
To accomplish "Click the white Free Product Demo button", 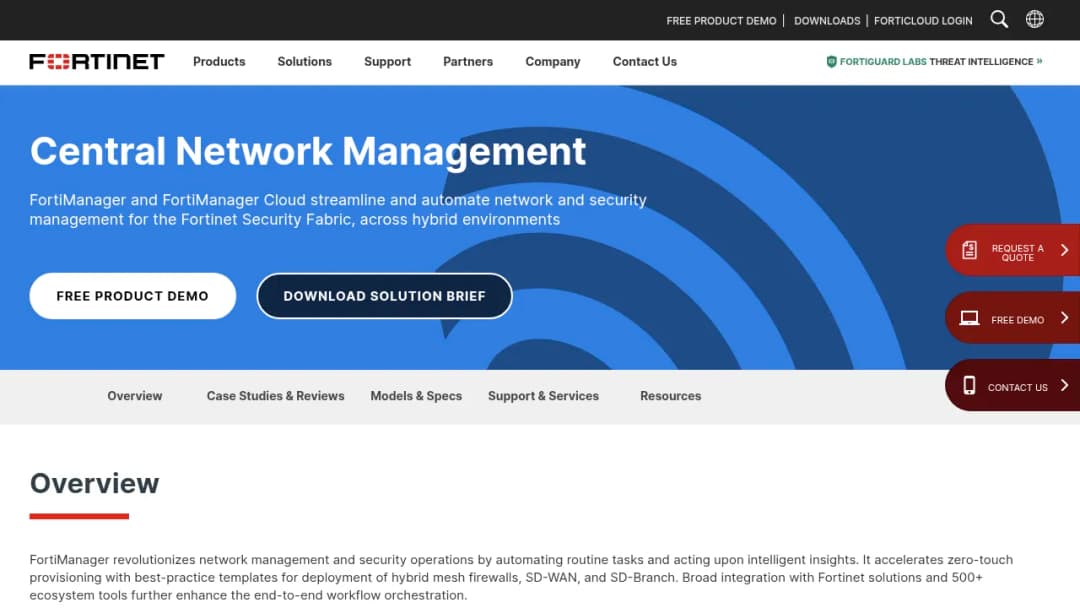I will click(132, 296).
